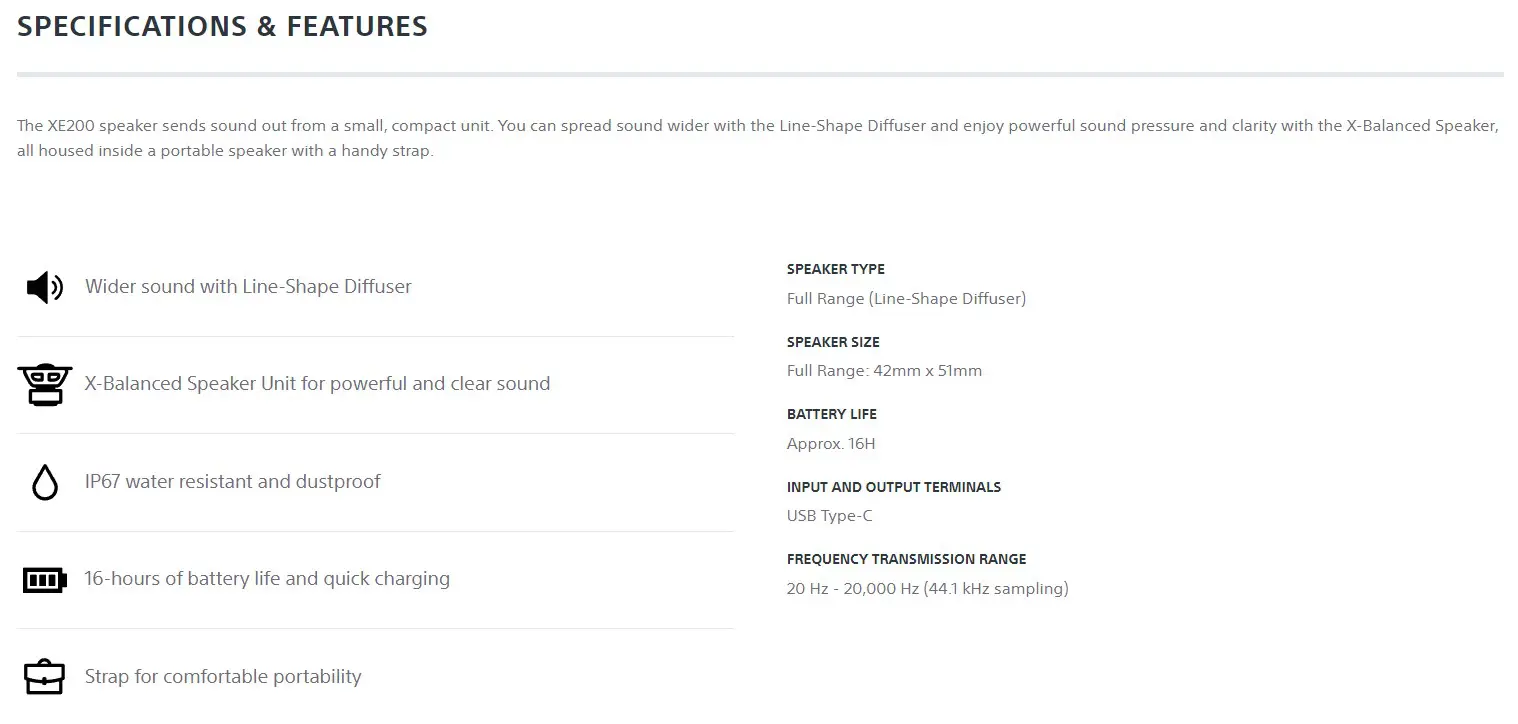The image size is (1518, 724).
Task: Click Strap for comfortable portability text
Action: (x=223, y=676)
